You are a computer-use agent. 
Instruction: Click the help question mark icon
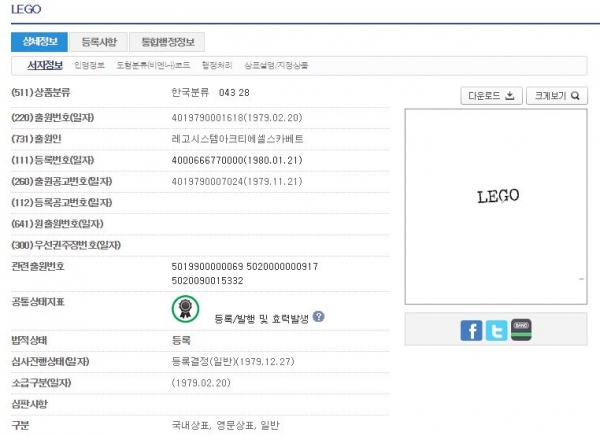[318, 317]
